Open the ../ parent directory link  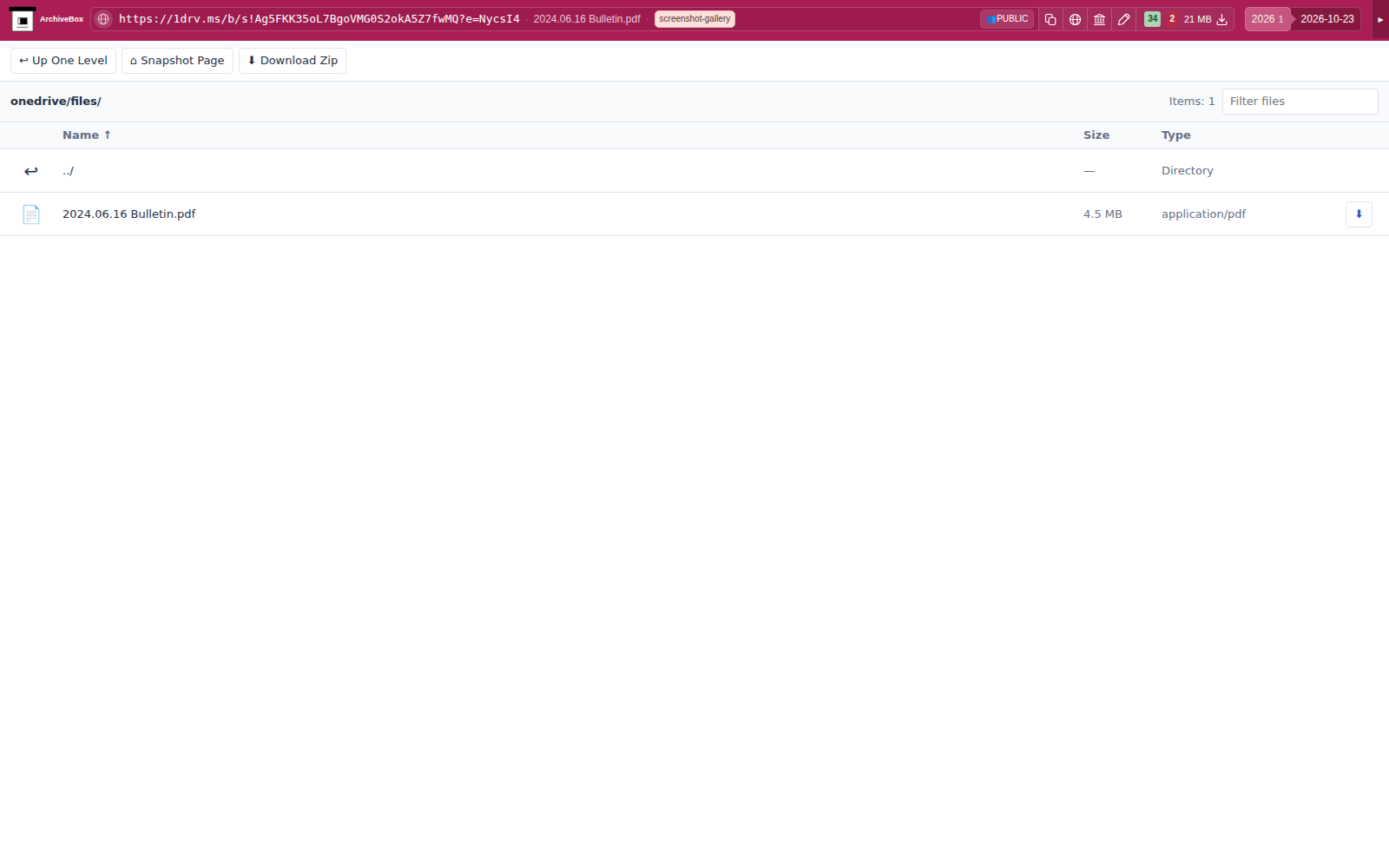pyautogui.click(x=68, y=171)
